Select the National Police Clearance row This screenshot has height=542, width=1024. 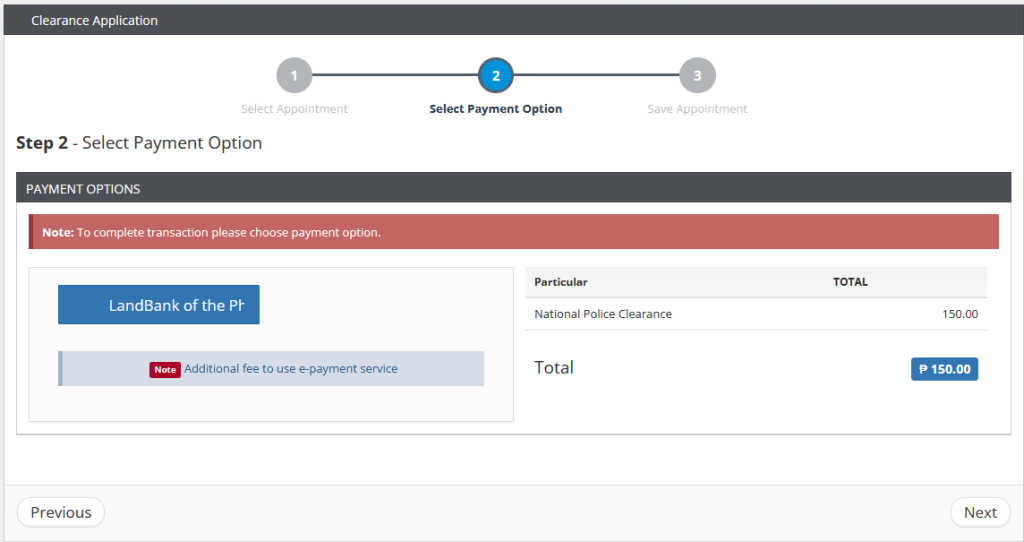click(x=603, y=314)
